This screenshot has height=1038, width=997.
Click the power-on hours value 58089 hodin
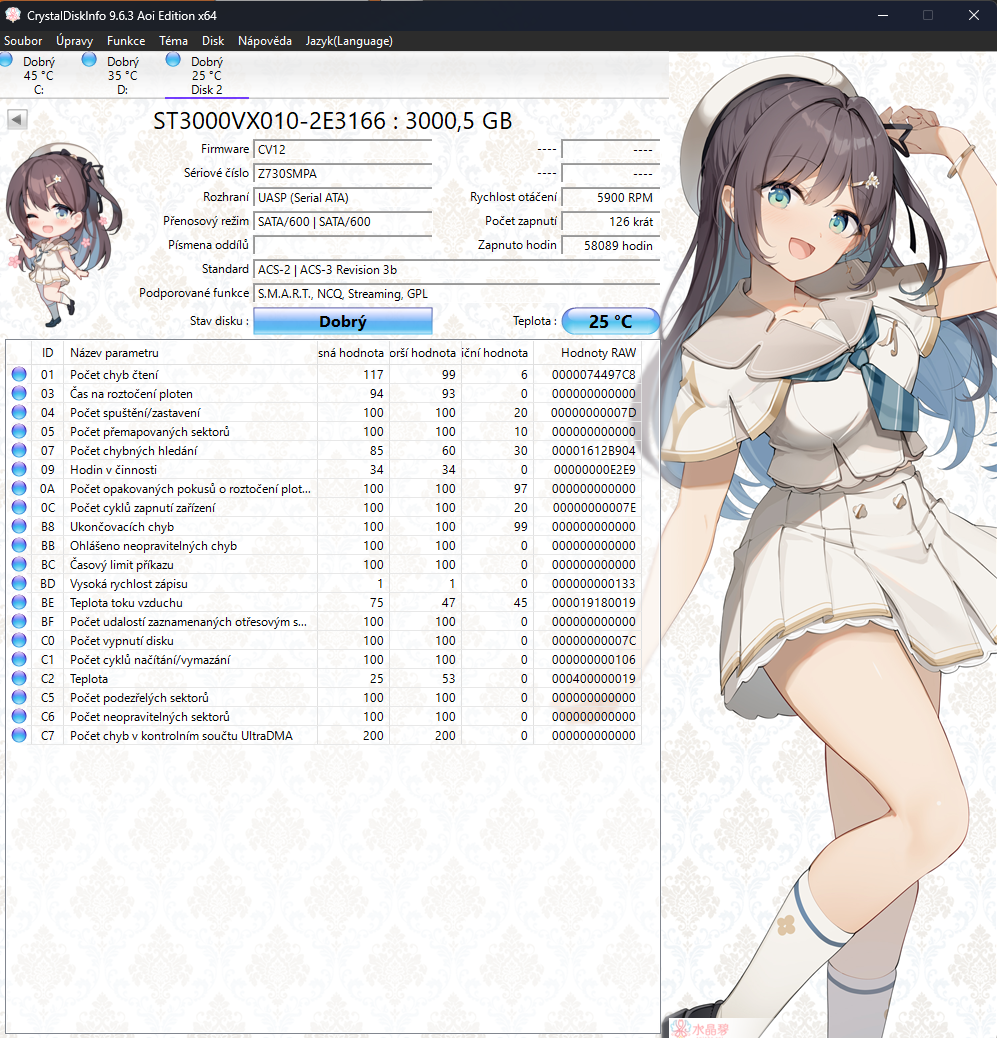tap(610, 246)
